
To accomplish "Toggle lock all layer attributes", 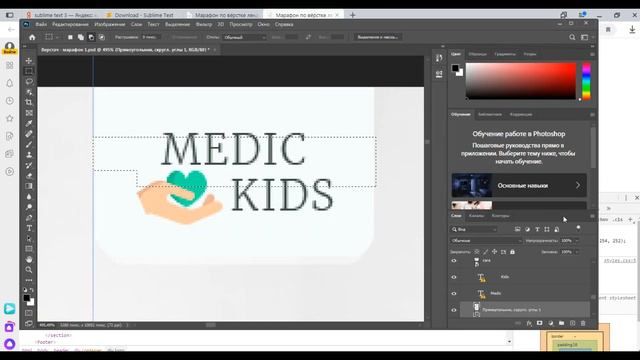I will point(512,252).
